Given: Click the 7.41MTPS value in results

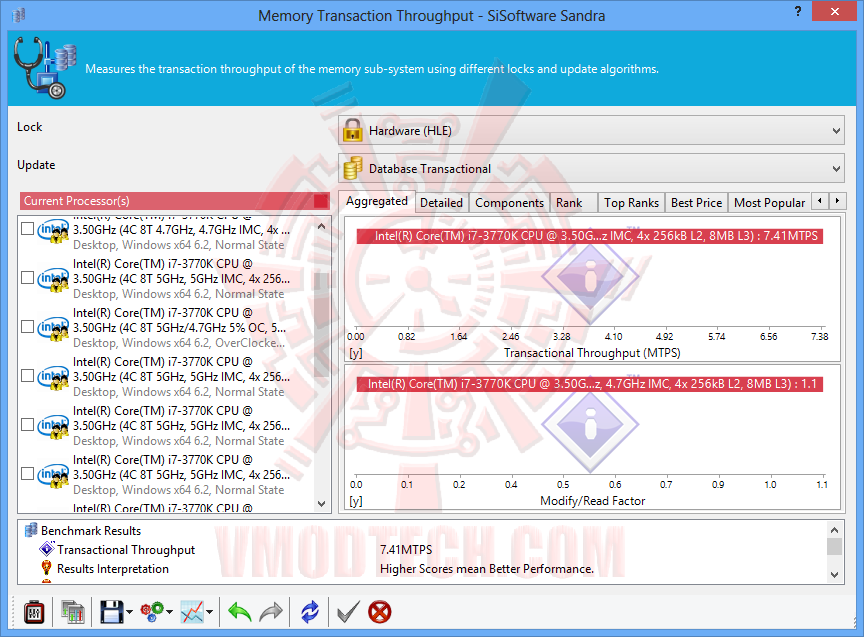Looking at the screenshot, I should click(x=406, y=549).
